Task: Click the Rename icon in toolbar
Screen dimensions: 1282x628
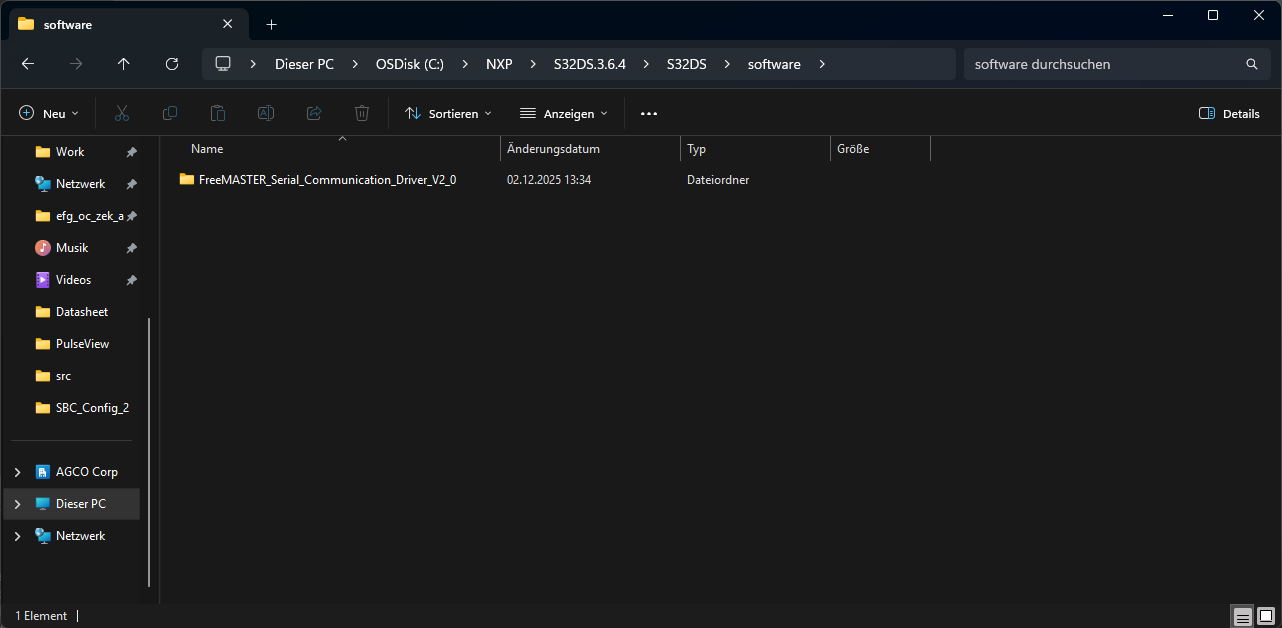Action: click(266, 113)
